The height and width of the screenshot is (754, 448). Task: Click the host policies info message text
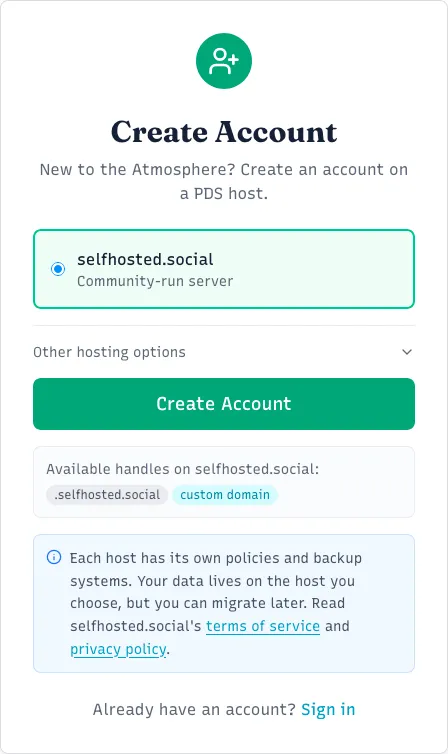pos(216,603)
